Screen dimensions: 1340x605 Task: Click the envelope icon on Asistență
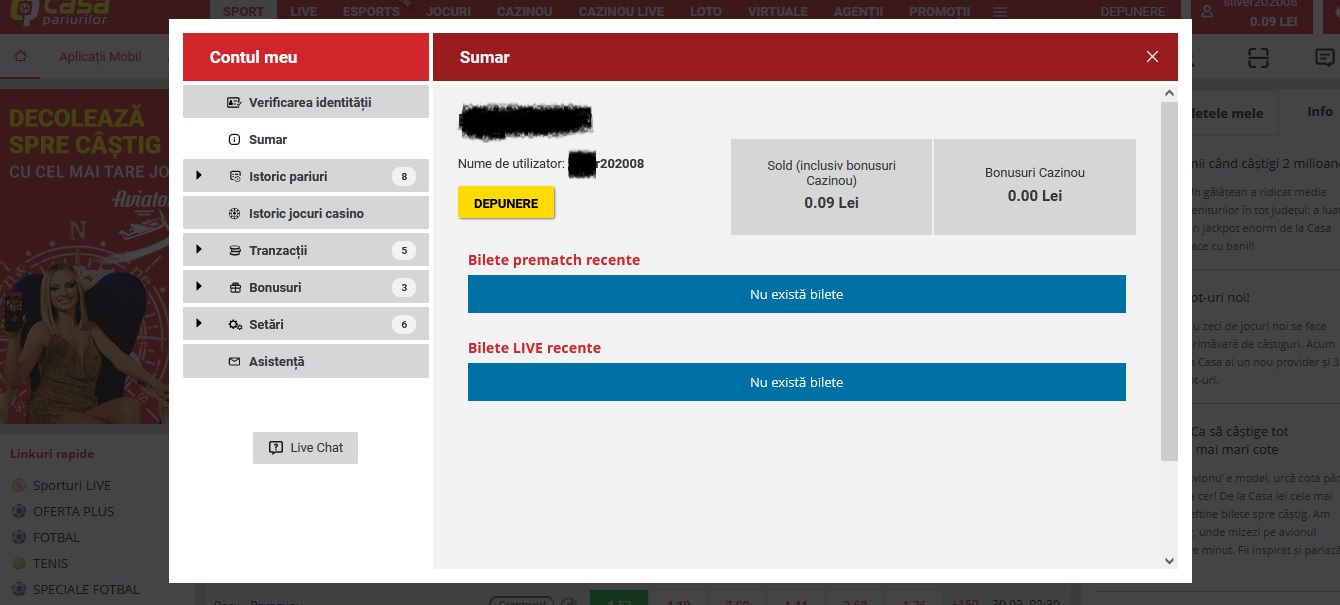234,361
